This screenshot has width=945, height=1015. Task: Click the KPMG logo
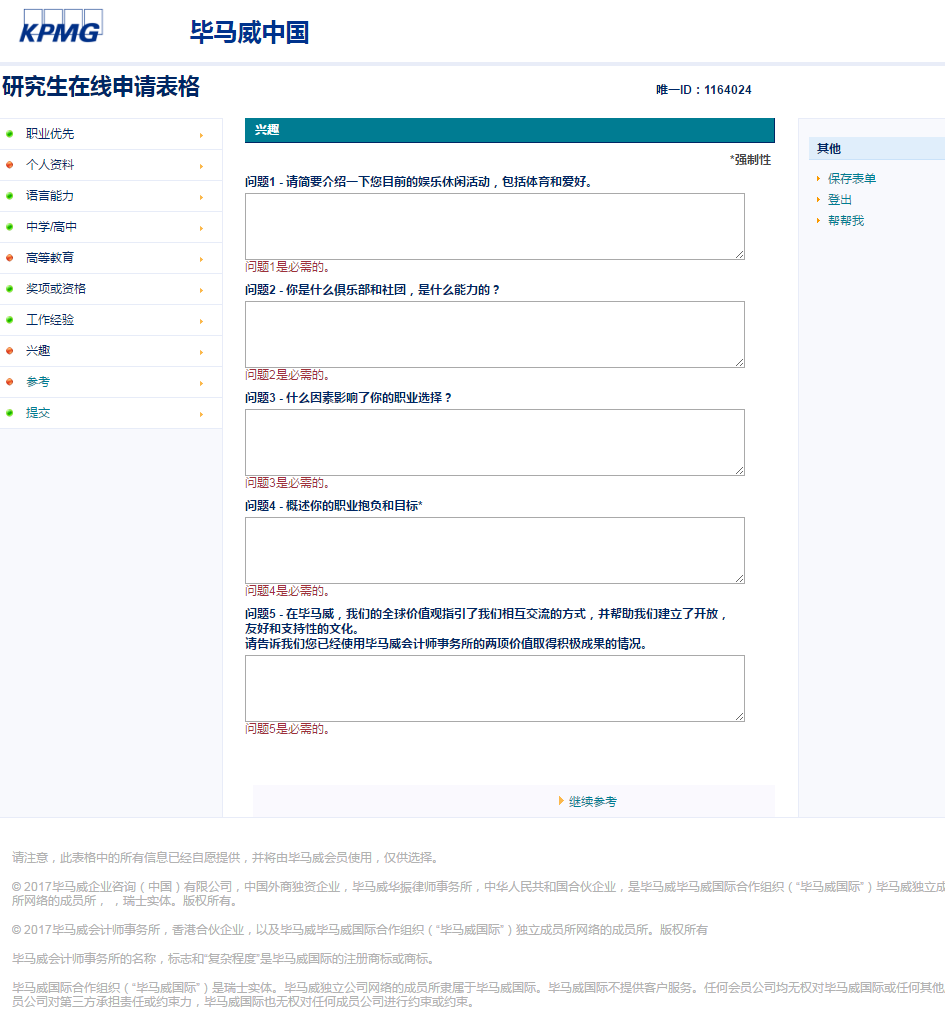pyautogui.click(x=61, y=27)
